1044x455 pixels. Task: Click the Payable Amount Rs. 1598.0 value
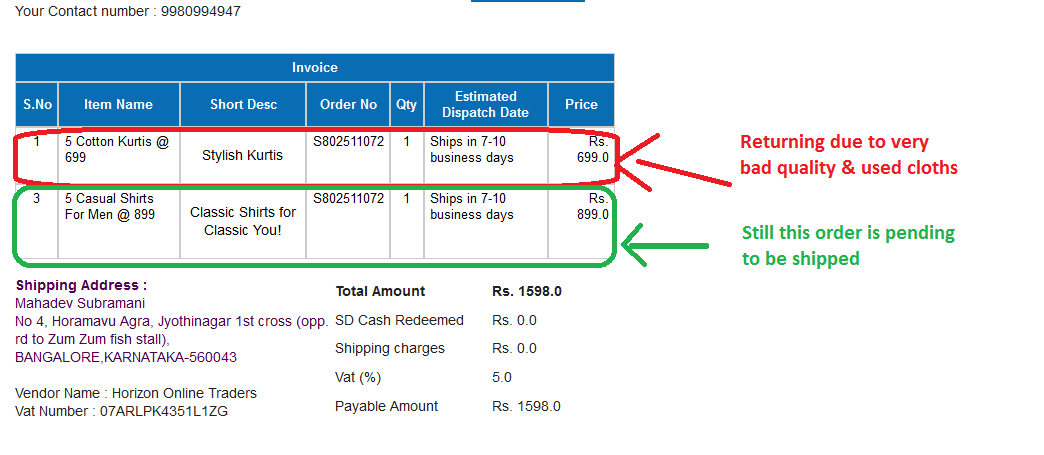tap(526, 406)
